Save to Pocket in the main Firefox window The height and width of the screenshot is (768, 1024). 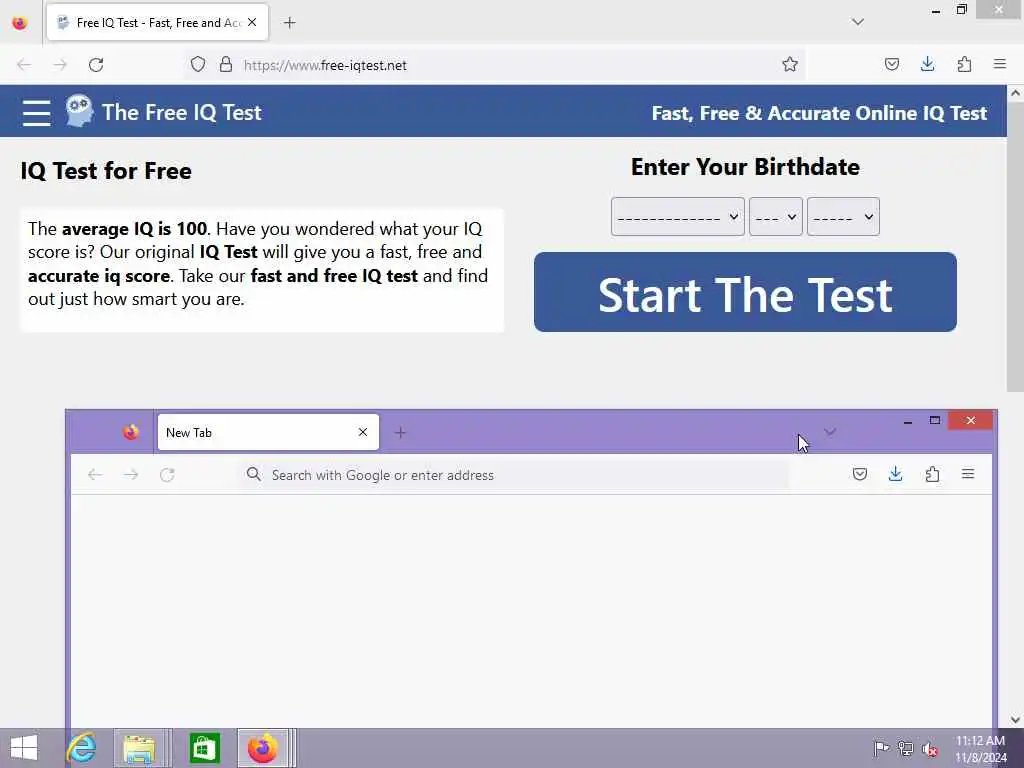click(891, 64)
